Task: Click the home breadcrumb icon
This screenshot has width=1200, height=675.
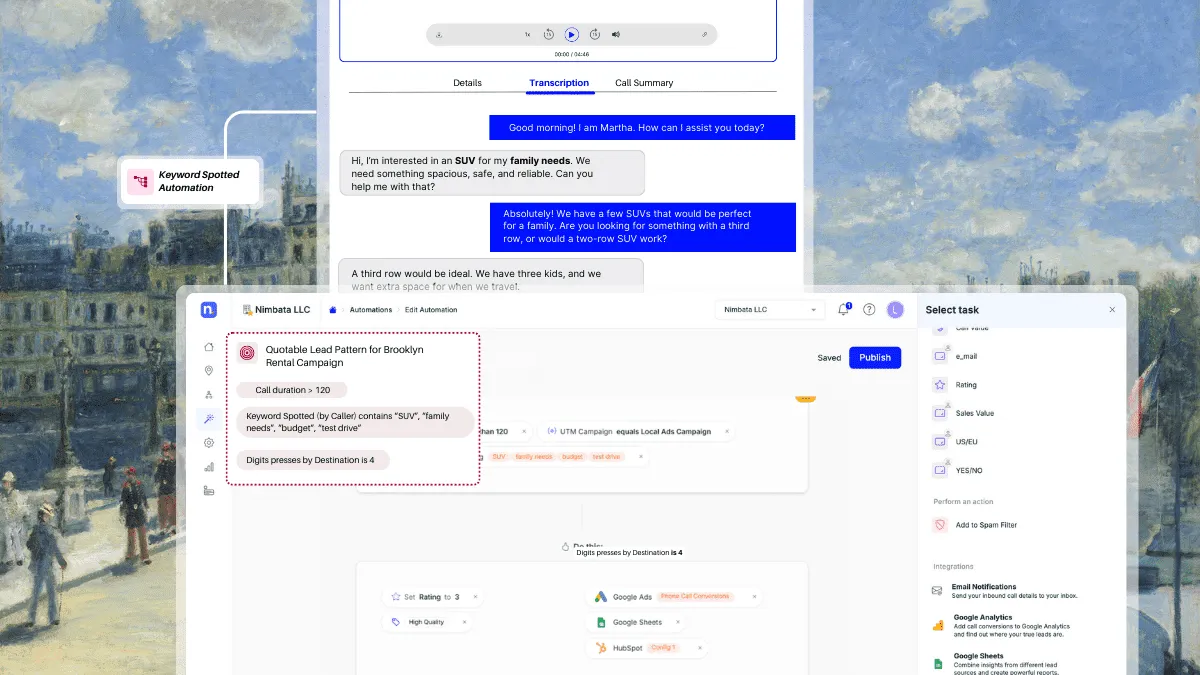Action: [333, 310]
